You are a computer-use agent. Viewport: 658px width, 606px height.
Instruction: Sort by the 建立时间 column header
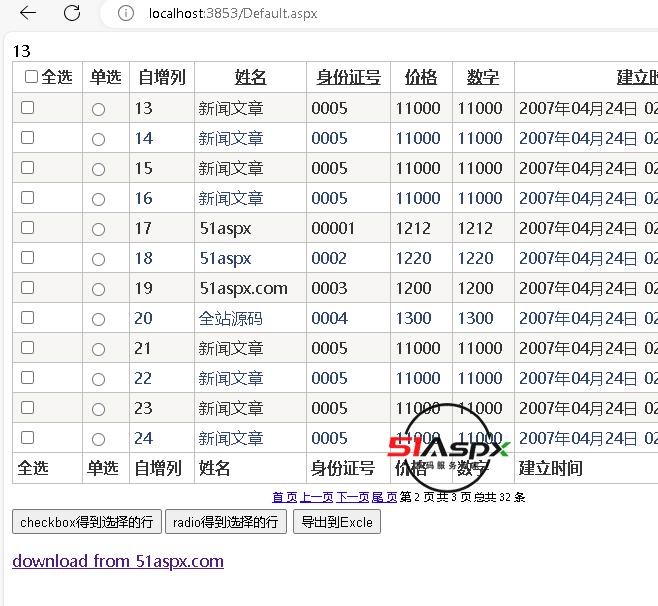(x=637, y=77)
